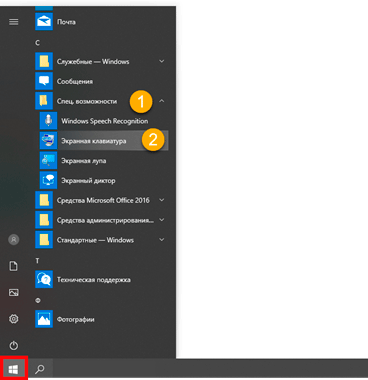Select Экранная клавиатура entry
The height and width of the screenshot is (380, 368).
click(x=104, y=141)
